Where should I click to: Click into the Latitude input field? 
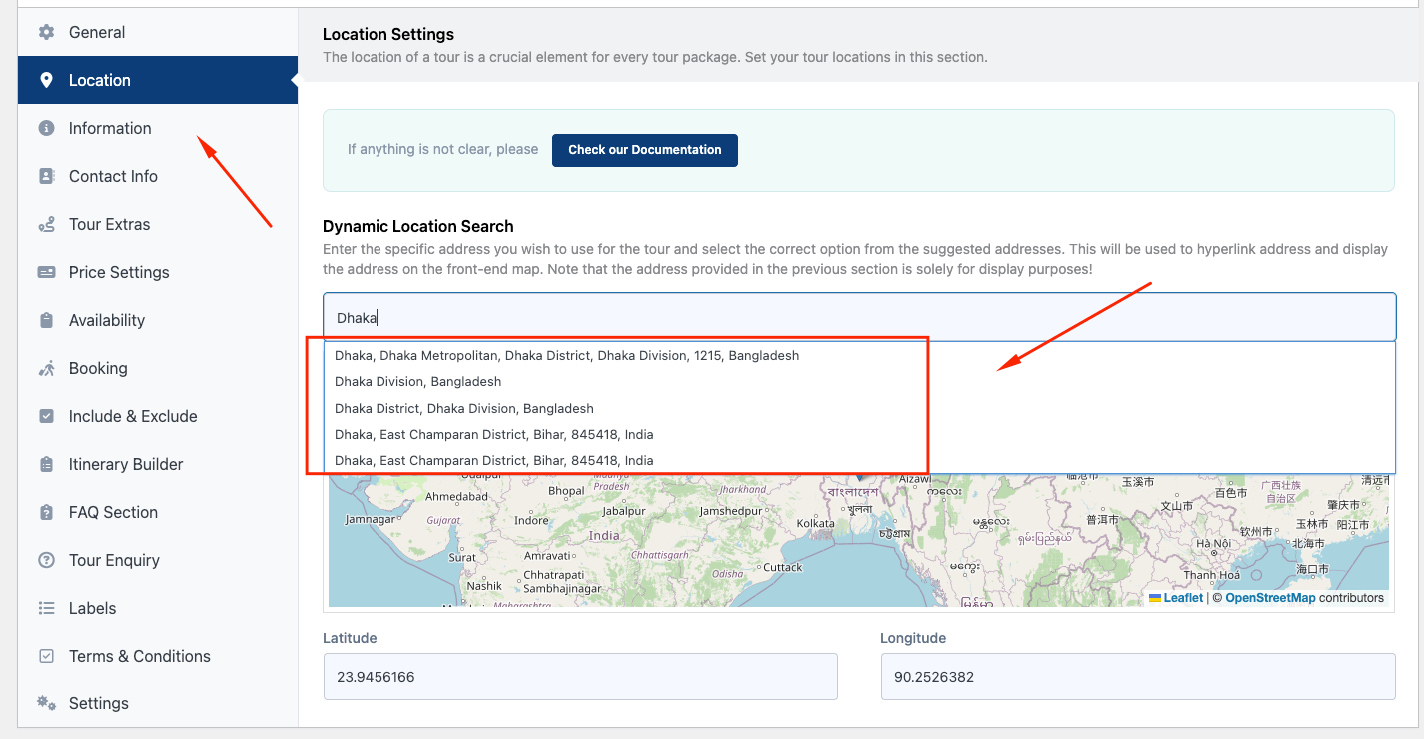pyautogui.click(x=580, y=677)
